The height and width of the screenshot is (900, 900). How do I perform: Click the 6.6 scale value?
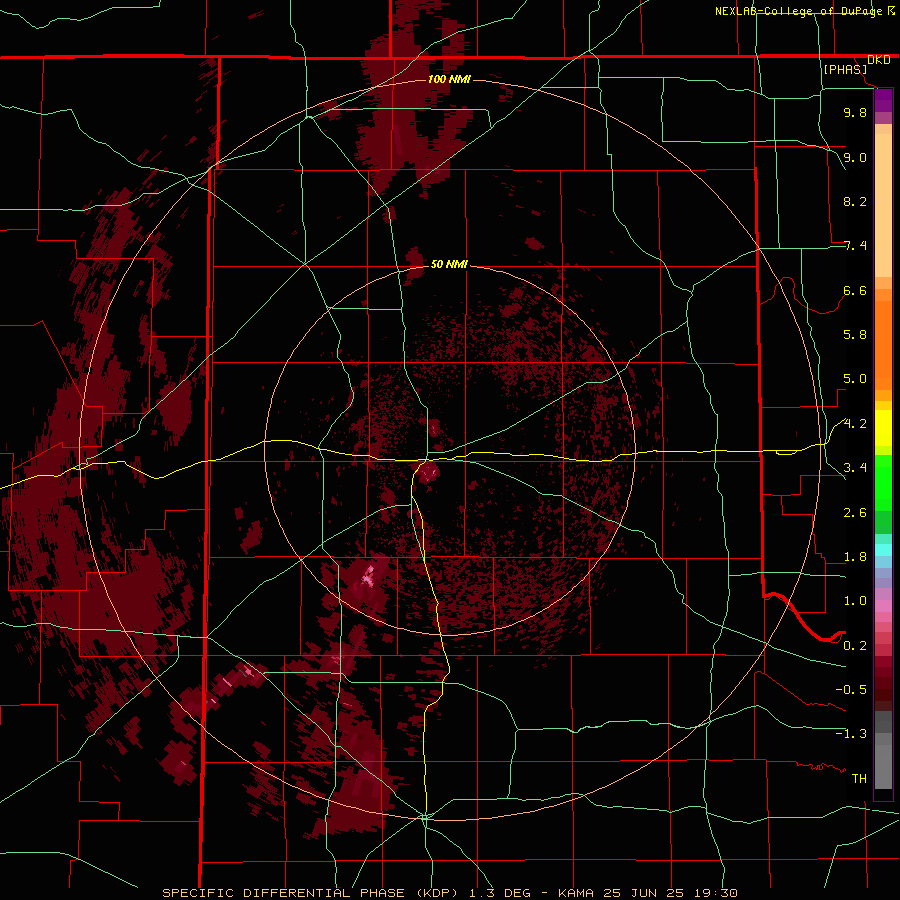(x=855, y=290)
